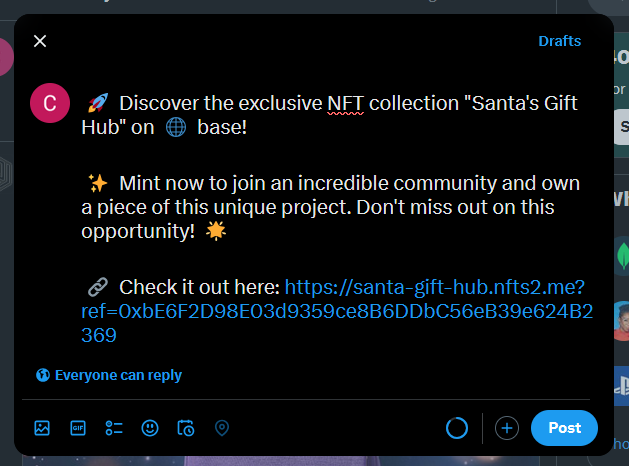Open the emoji picker
Viewport: 629px width, 466px height.
point(150,428)
